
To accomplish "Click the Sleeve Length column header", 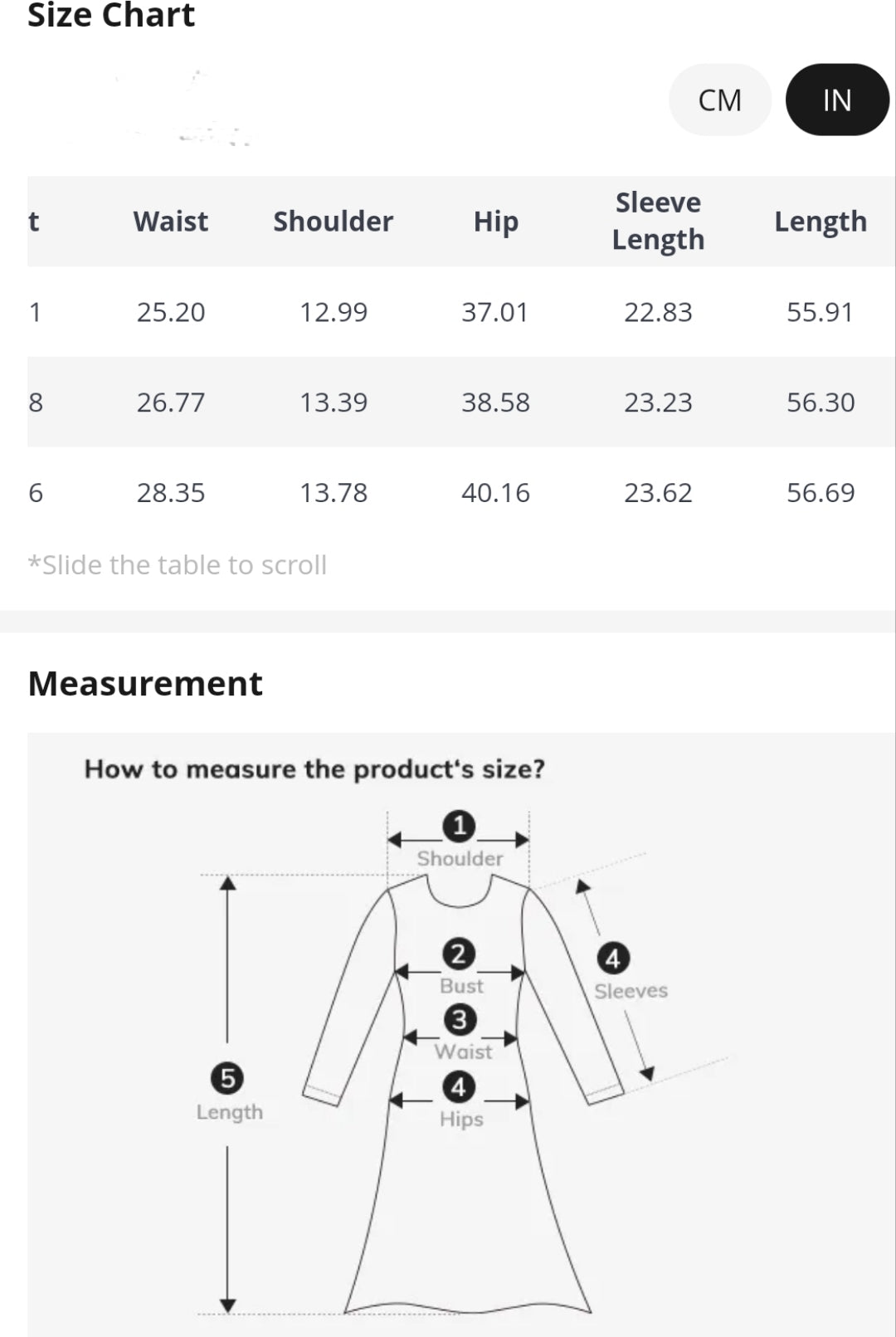I will [658, 221].
